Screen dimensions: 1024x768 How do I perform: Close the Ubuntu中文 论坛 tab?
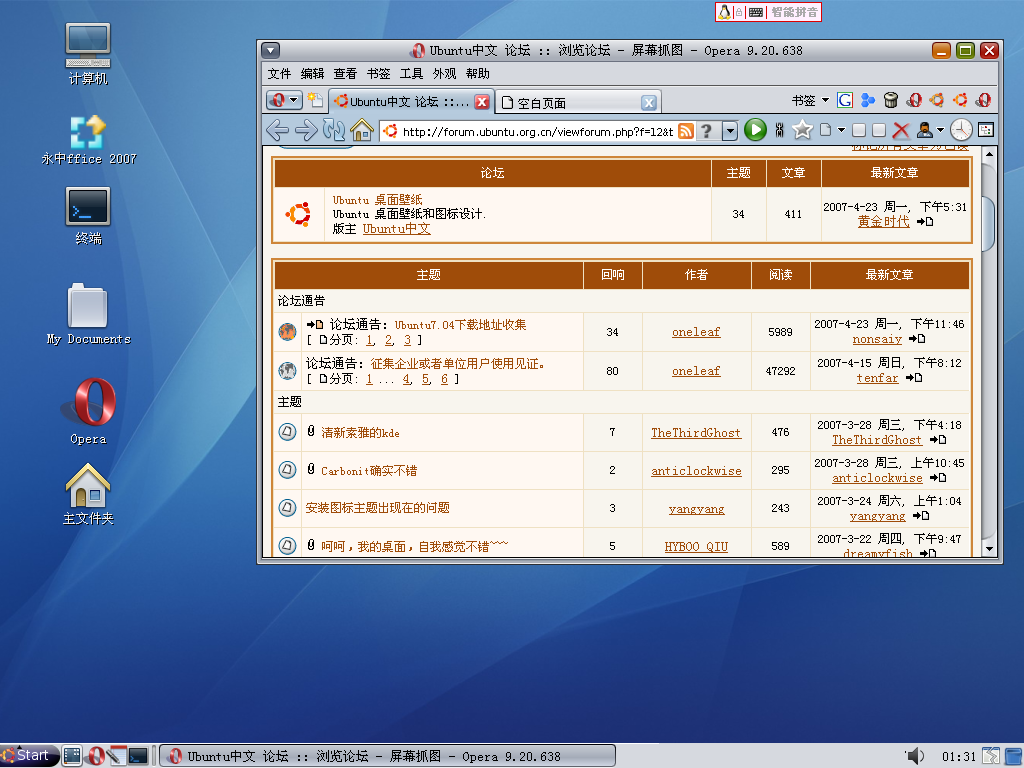(482, 102)
